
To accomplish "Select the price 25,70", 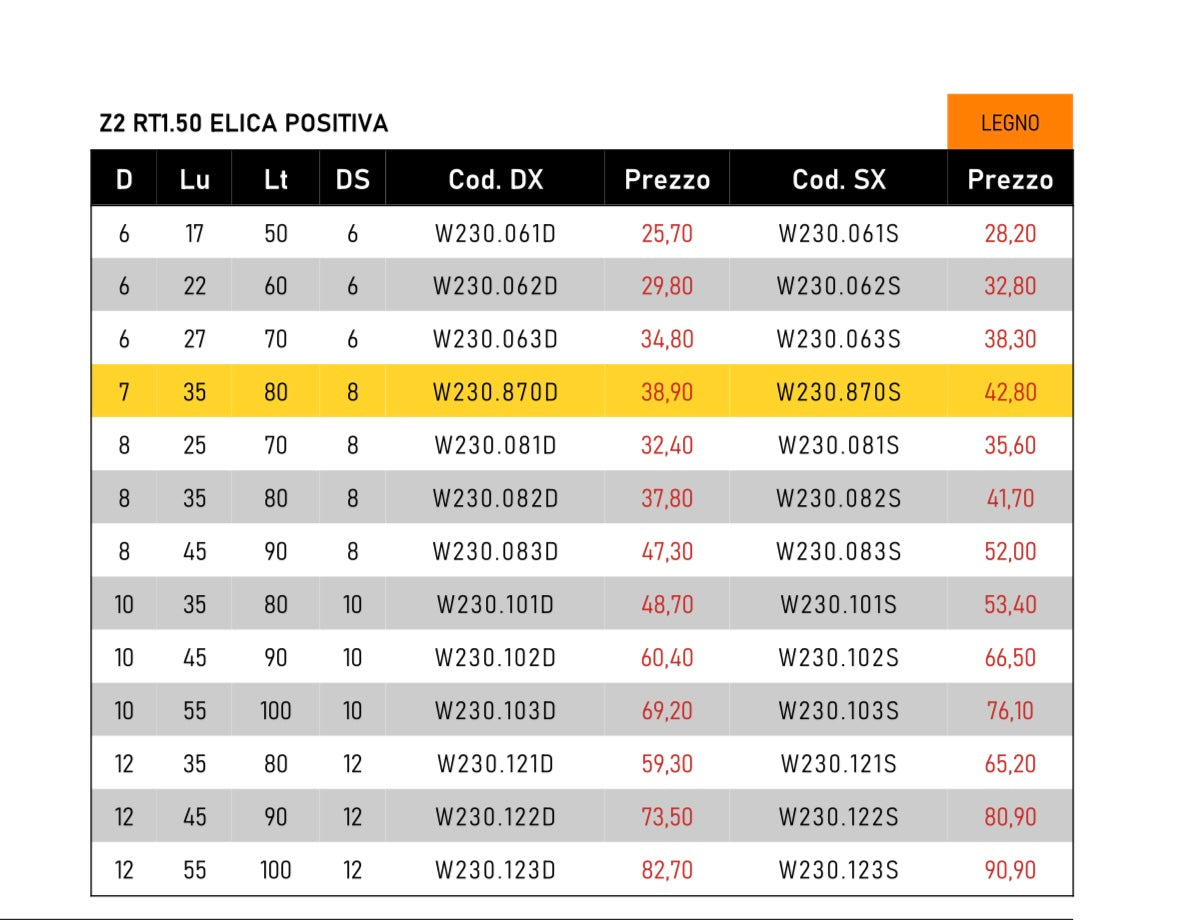I will click(x=667, y=234).
